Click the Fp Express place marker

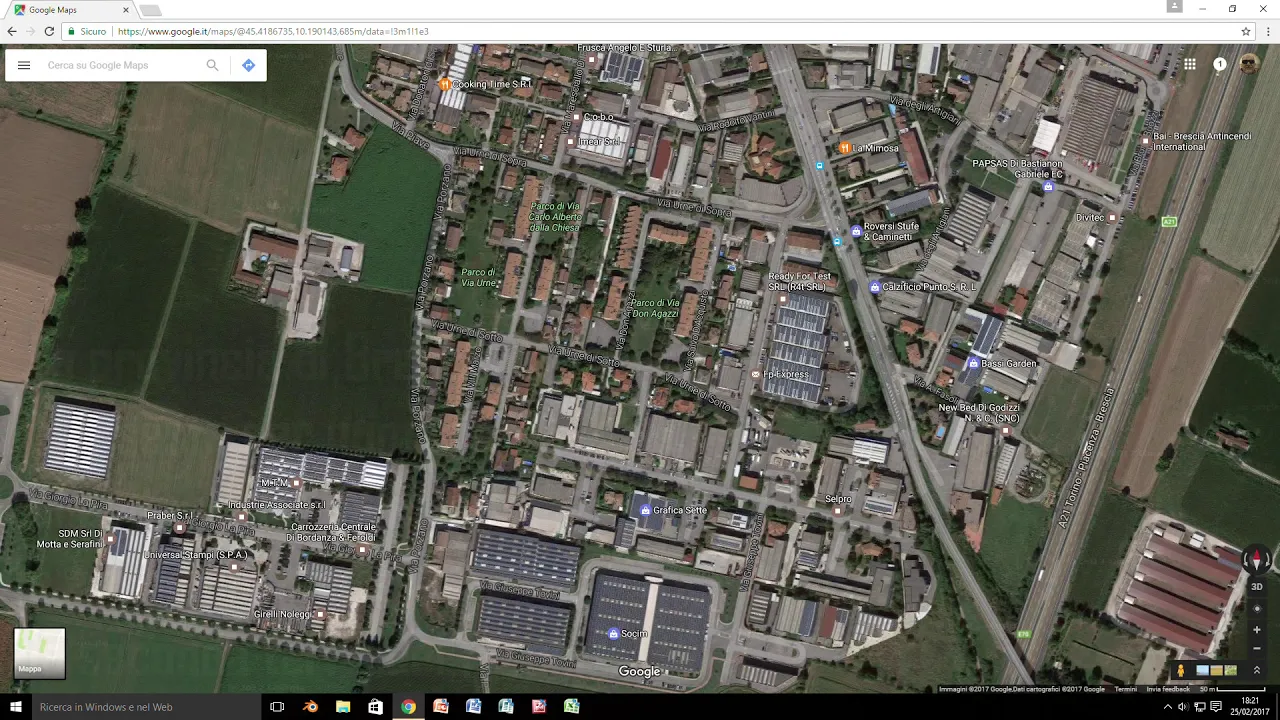point(756,375)
